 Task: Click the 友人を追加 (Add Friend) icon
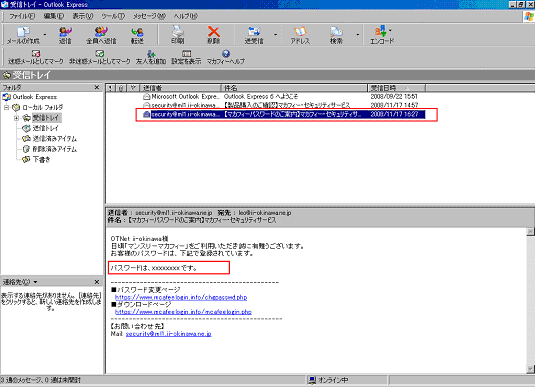[x=151, y=57]
